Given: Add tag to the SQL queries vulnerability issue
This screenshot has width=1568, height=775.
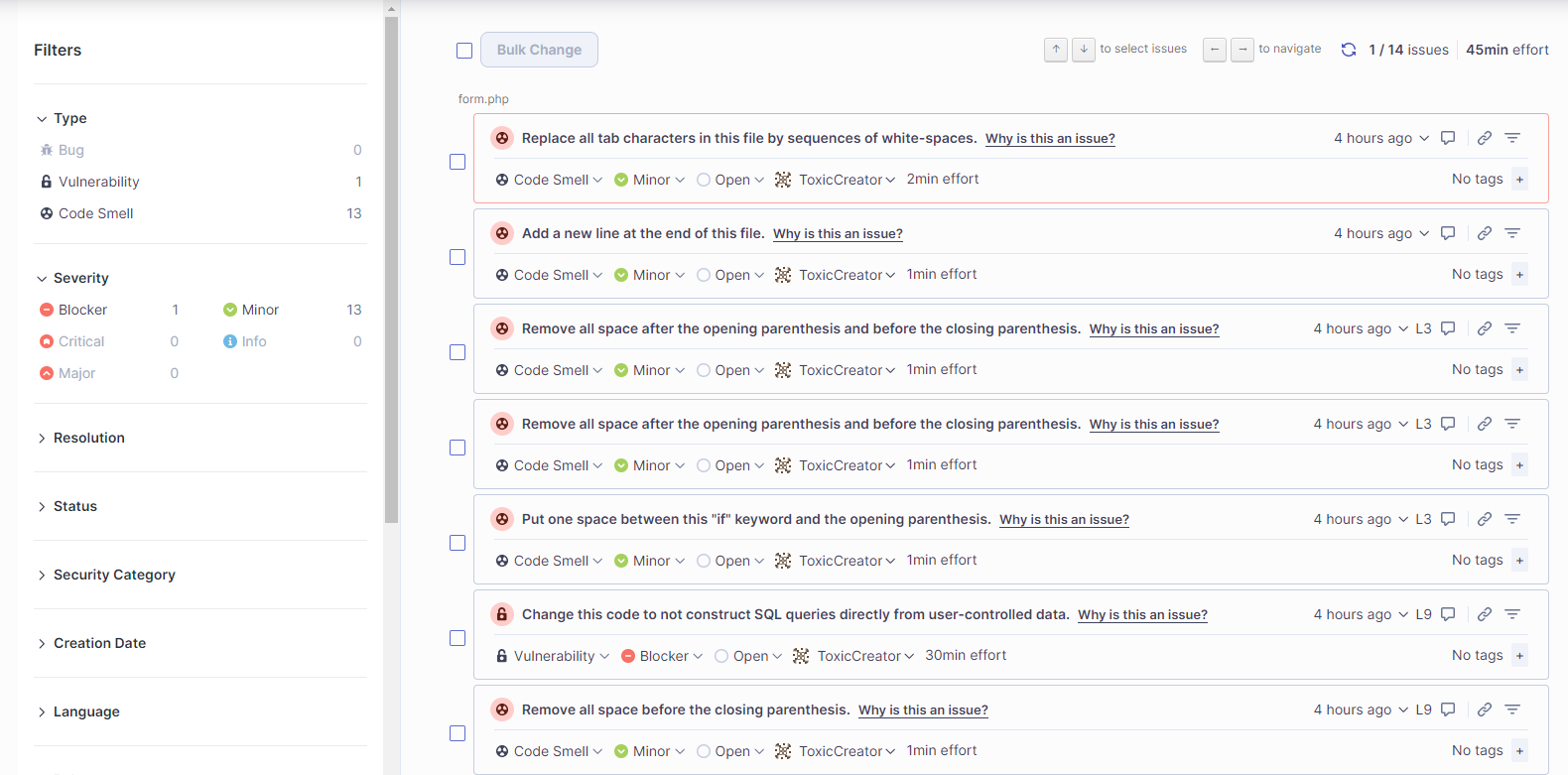Looking at the screenshot, I should (x=1519, y=656).
